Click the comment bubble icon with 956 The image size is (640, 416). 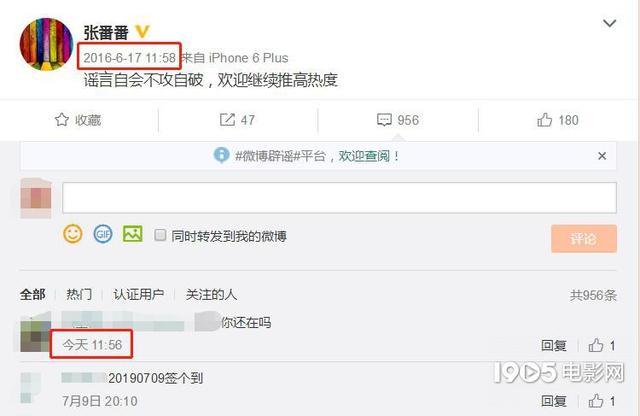point(384,120)
